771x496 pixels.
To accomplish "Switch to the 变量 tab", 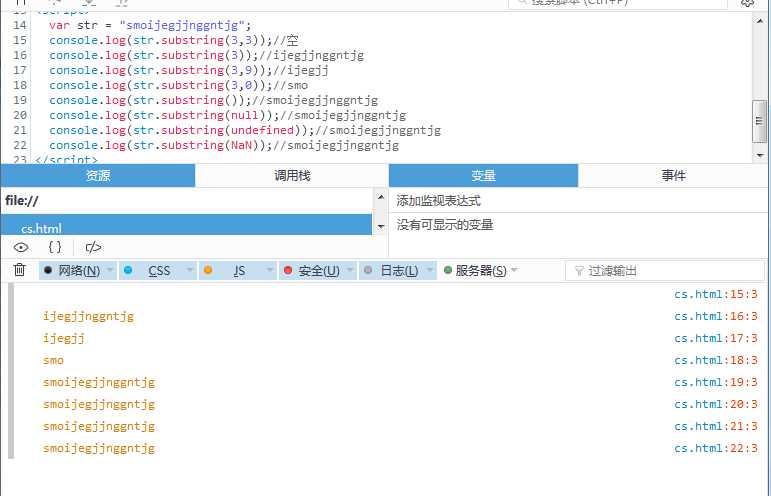I will tap(483, 175).
